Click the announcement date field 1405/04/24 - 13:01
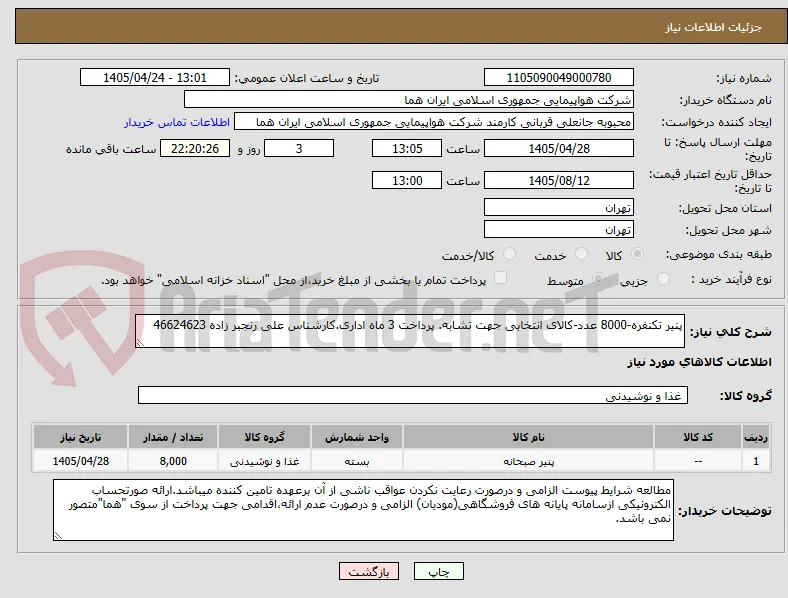Screen dimensions: 788x598 (x=155, y=77)
